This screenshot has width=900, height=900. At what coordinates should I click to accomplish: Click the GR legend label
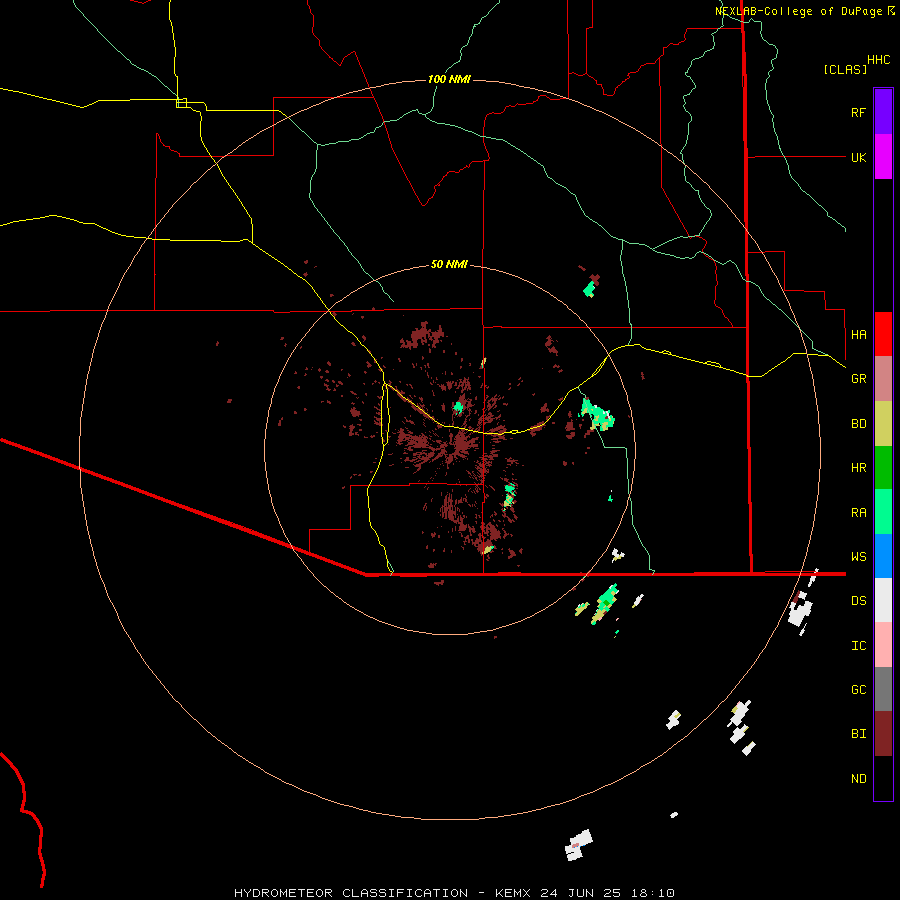[858, 379]
